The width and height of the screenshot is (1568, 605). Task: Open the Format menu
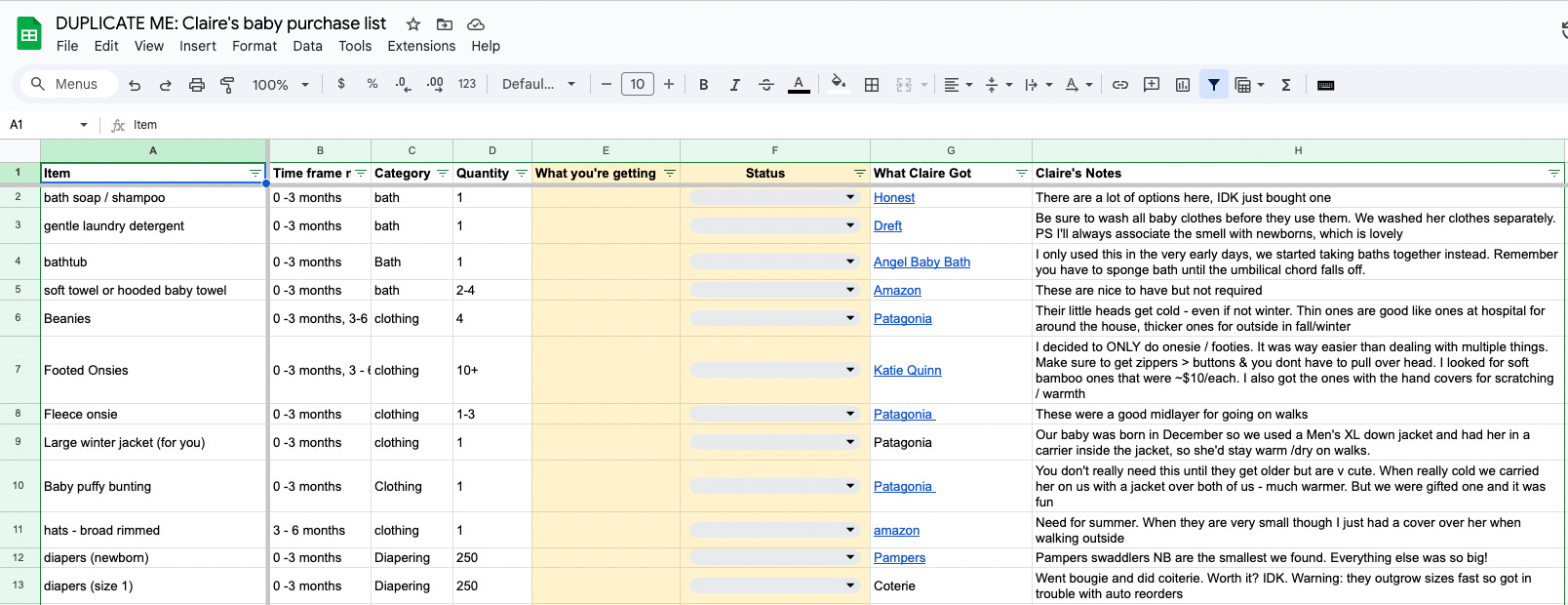coord(255,46)
